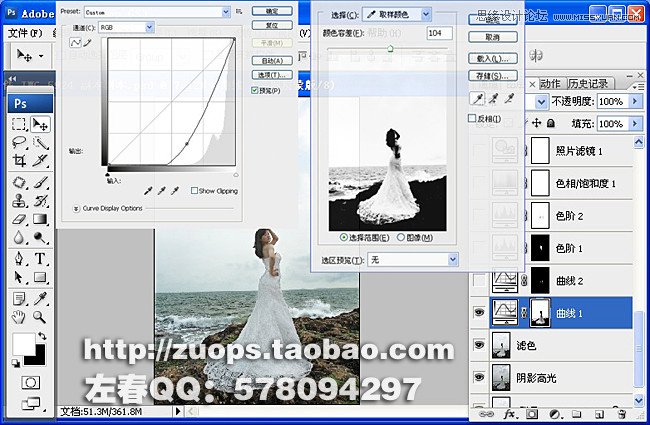Select the Rectangular Marquee tool

(x=19, y=124)
